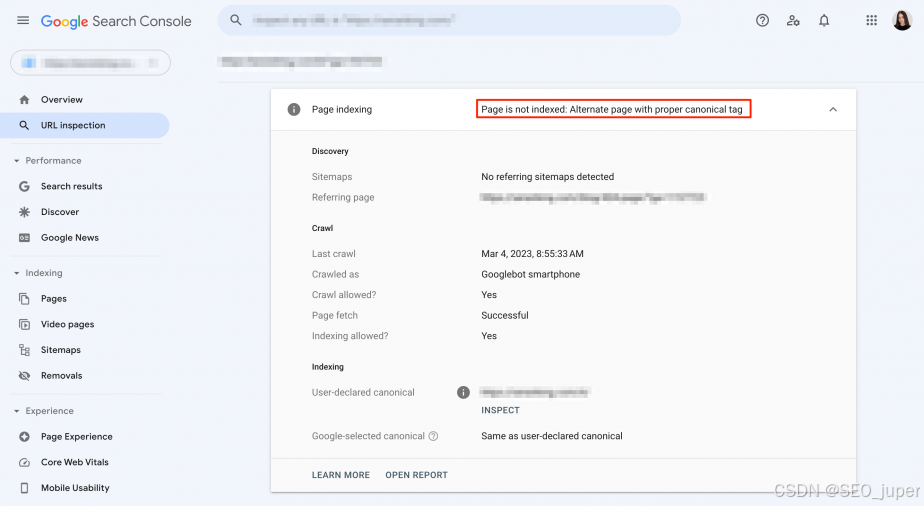The image size is (924, 506).
Task: Click the 'Yes' value for Crawl allowed
Action: [489, 295]
